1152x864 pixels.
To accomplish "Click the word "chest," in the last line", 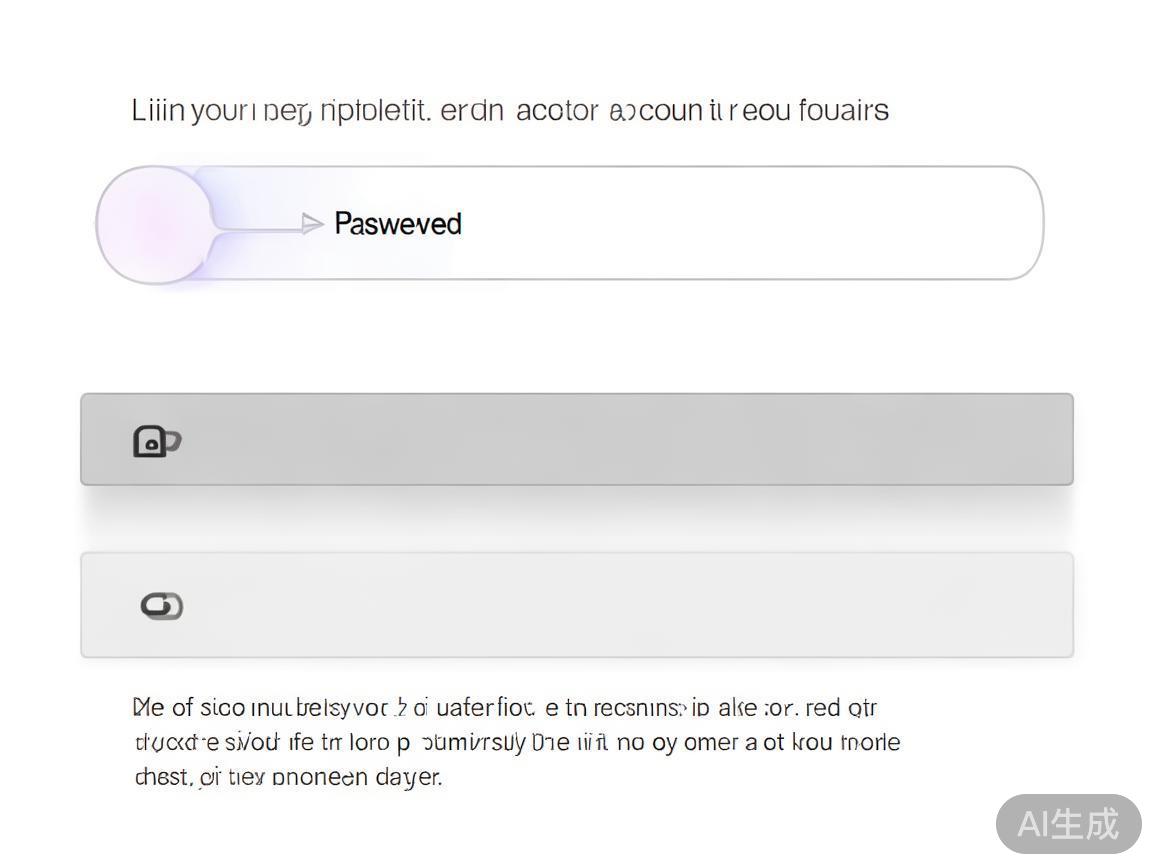I will point(163,777).
